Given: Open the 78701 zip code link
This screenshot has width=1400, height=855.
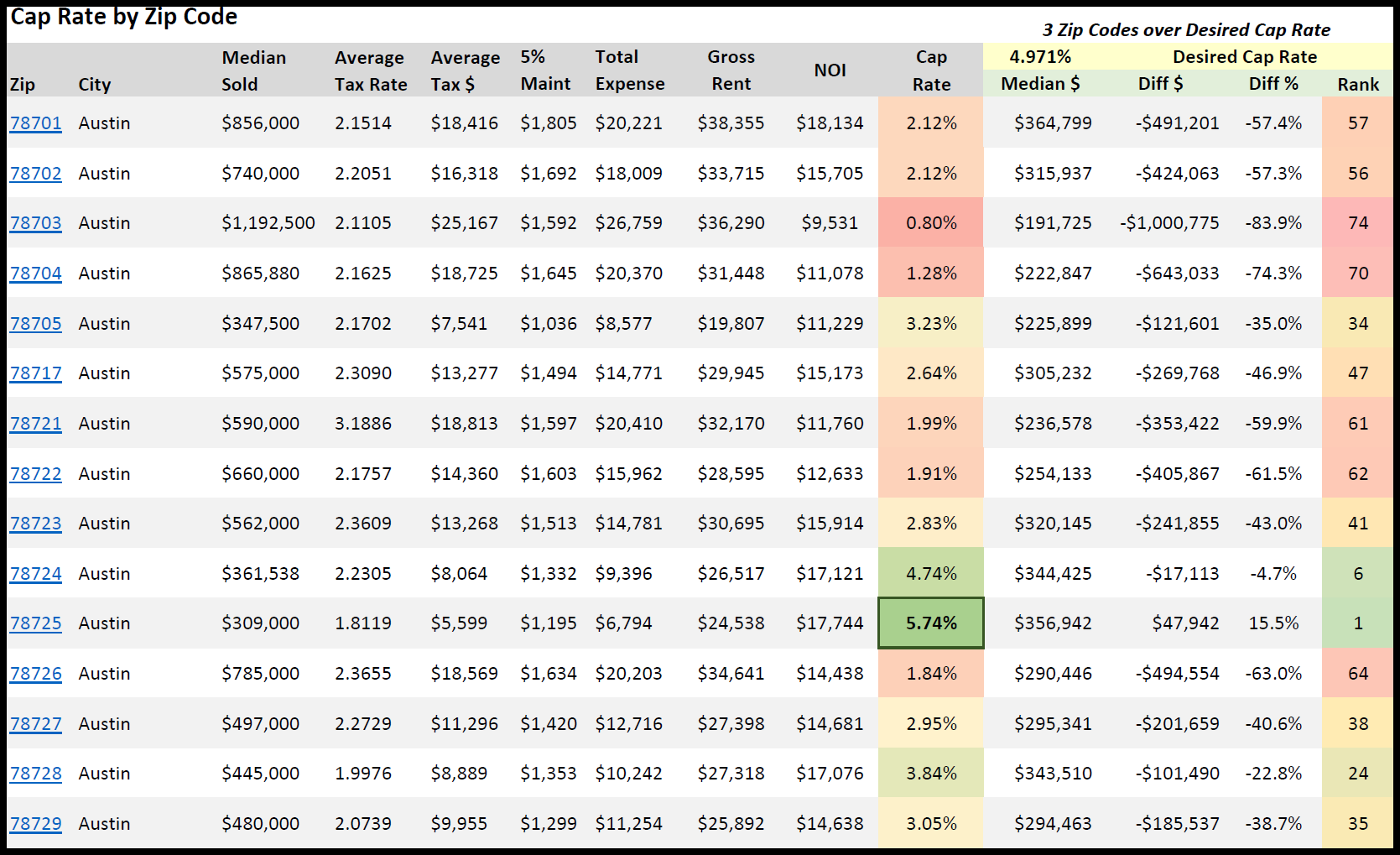Looking at the screenshot, I should click(36, 123).
